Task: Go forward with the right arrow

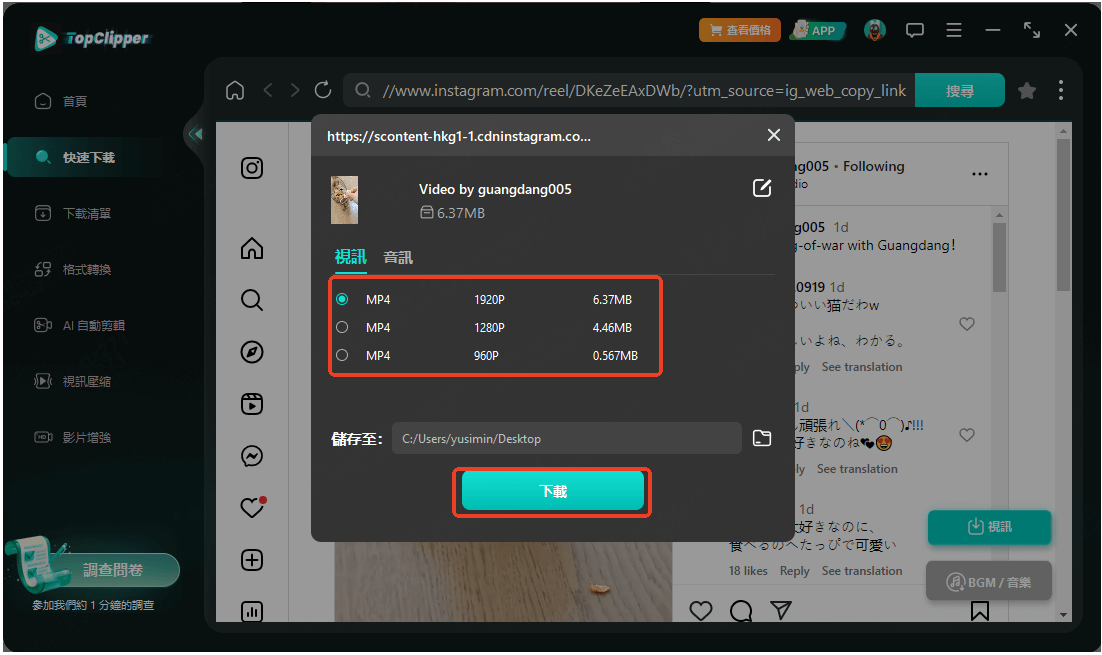Action: tap(294, 90)
